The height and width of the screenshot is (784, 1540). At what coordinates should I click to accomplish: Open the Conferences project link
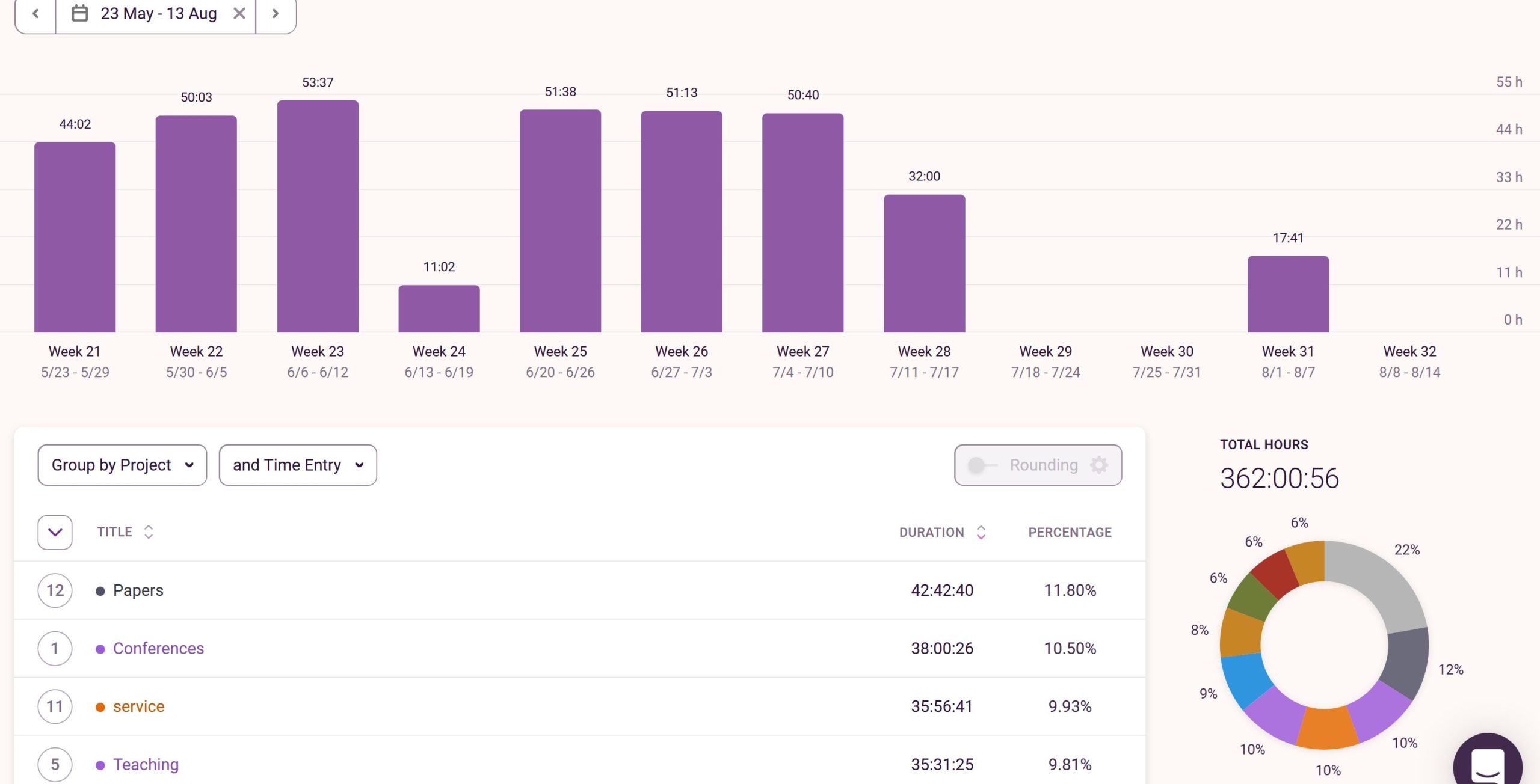[158, 648]
